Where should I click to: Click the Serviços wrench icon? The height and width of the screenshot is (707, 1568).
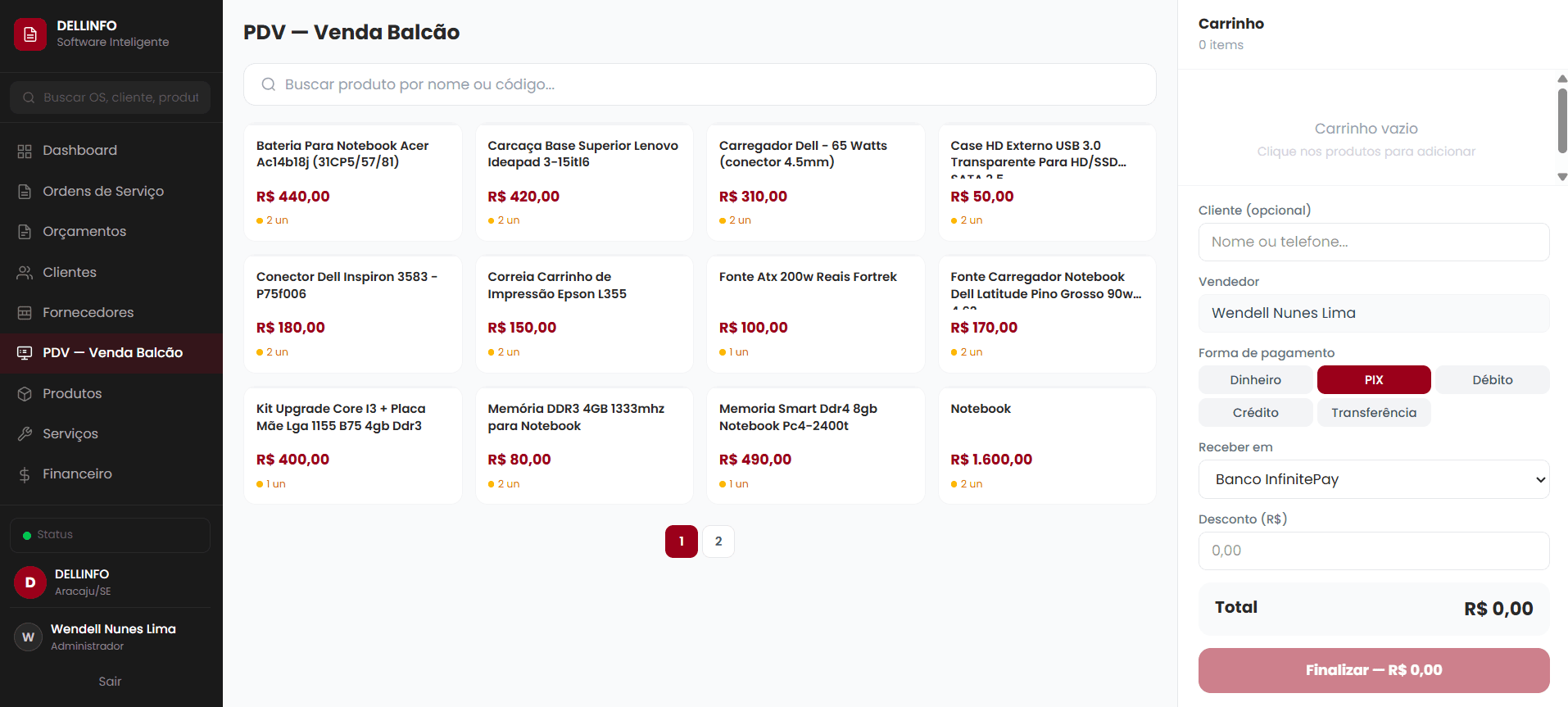coord(25,434)
